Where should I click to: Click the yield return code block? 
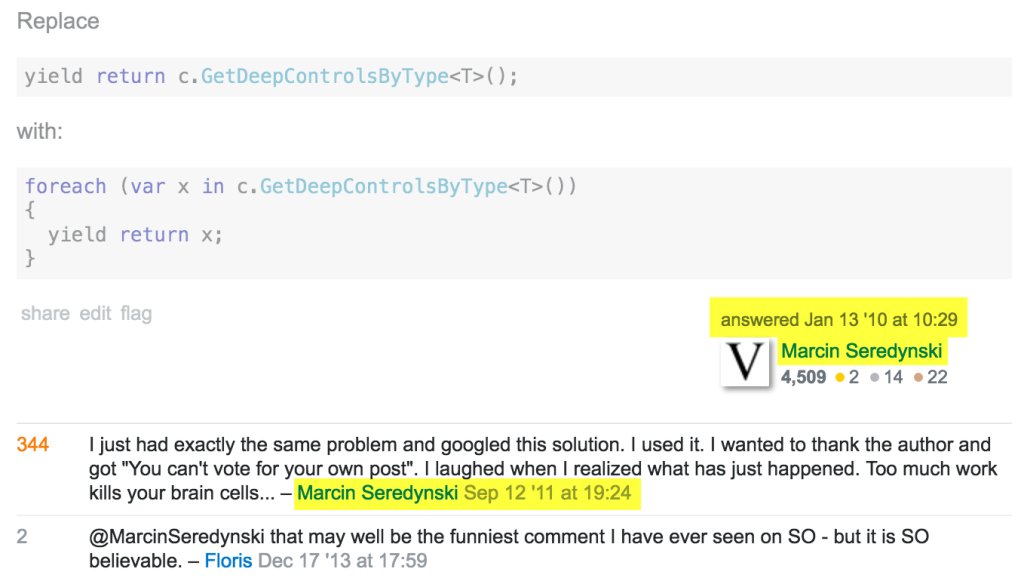(514, 76)
